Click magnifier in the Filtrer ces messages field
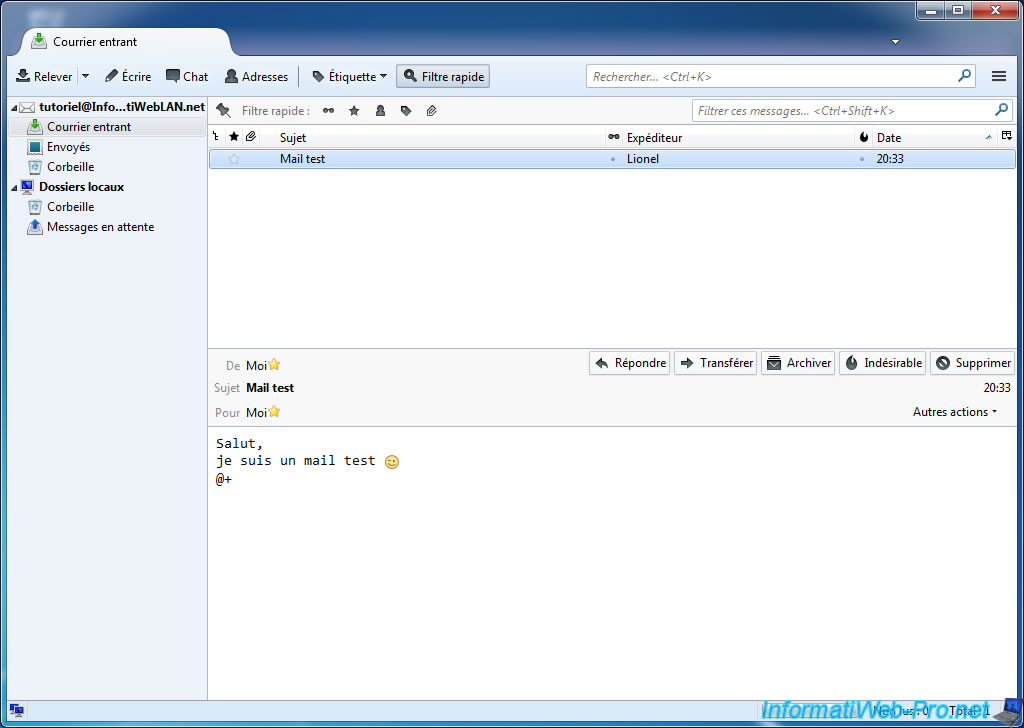Viewport: 1024px width, 728px height. (1001, 110)
